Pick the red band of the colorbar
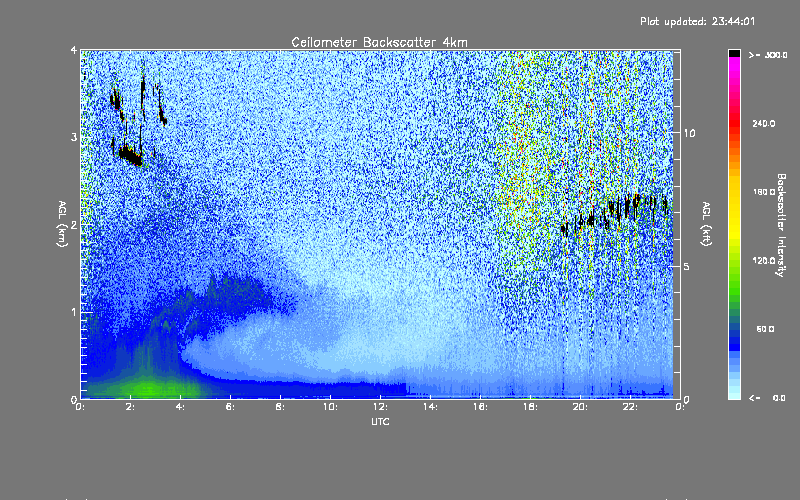Viewport: 800px width, 500px height. 734,122
